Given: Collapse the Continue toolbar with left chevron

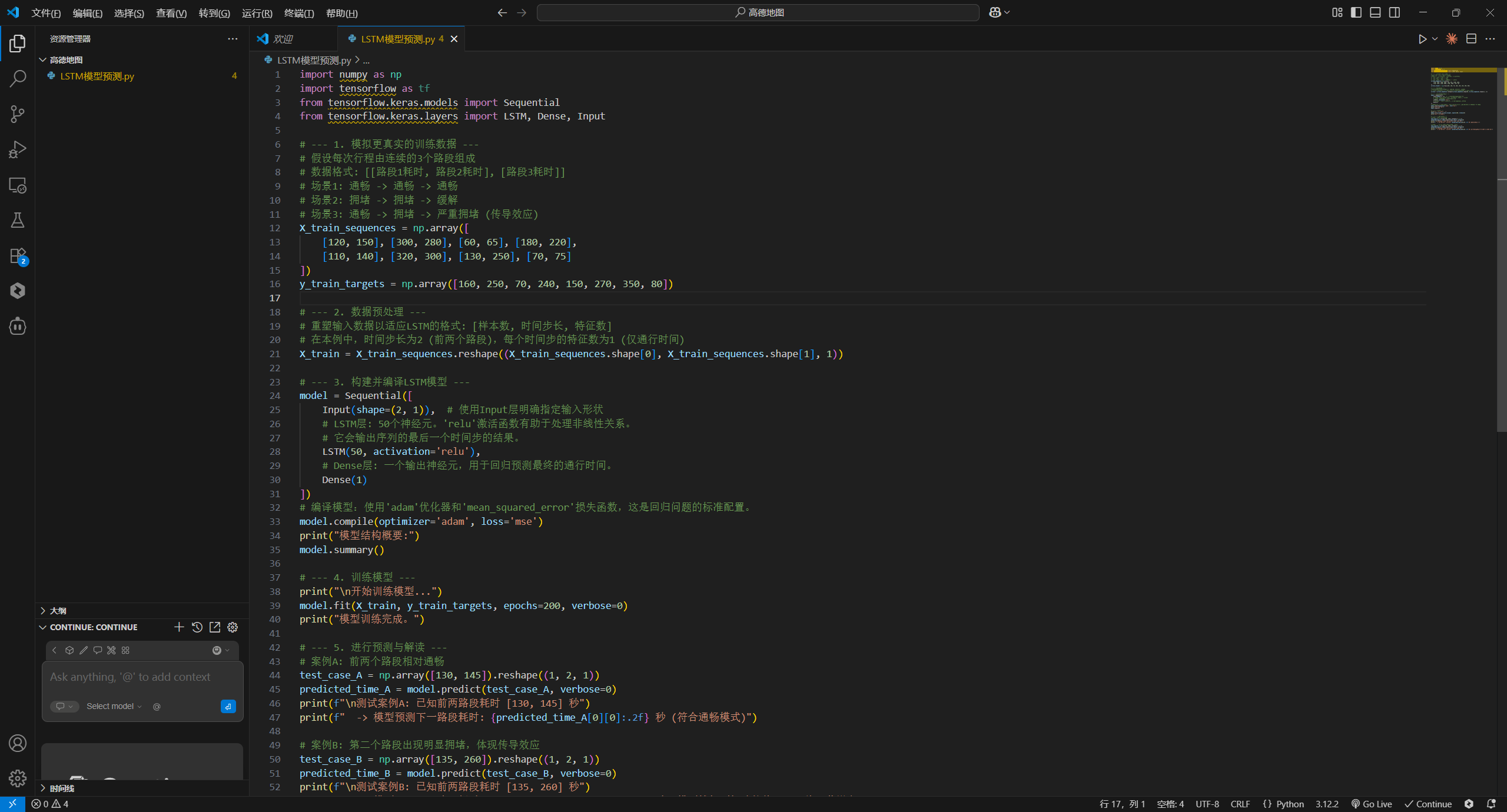Looking at the screenshot, I should [x=54, y=650].
